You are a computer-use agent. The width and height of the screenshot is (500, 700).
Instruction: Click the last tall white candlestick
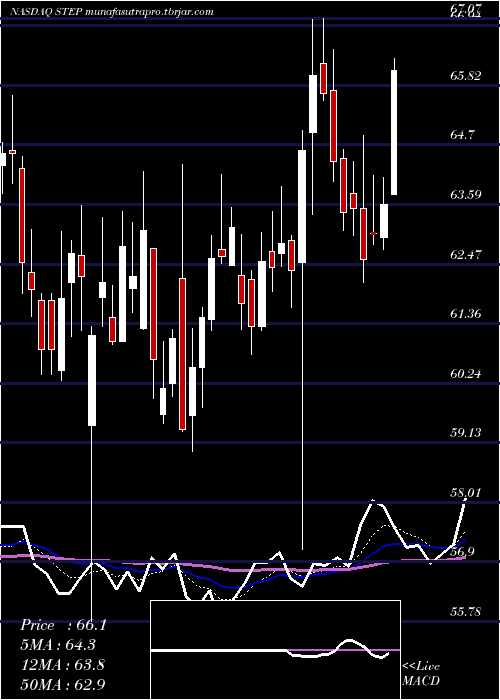coord(394,132)
